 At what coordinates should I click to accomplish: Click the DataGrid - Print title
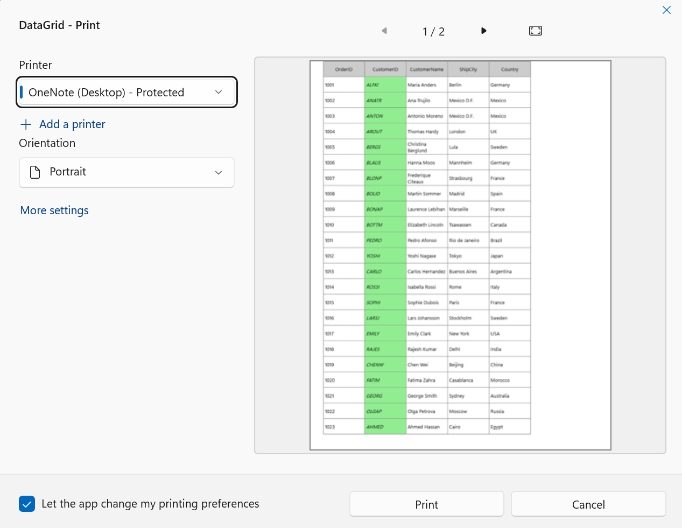[x=59, y=25]
